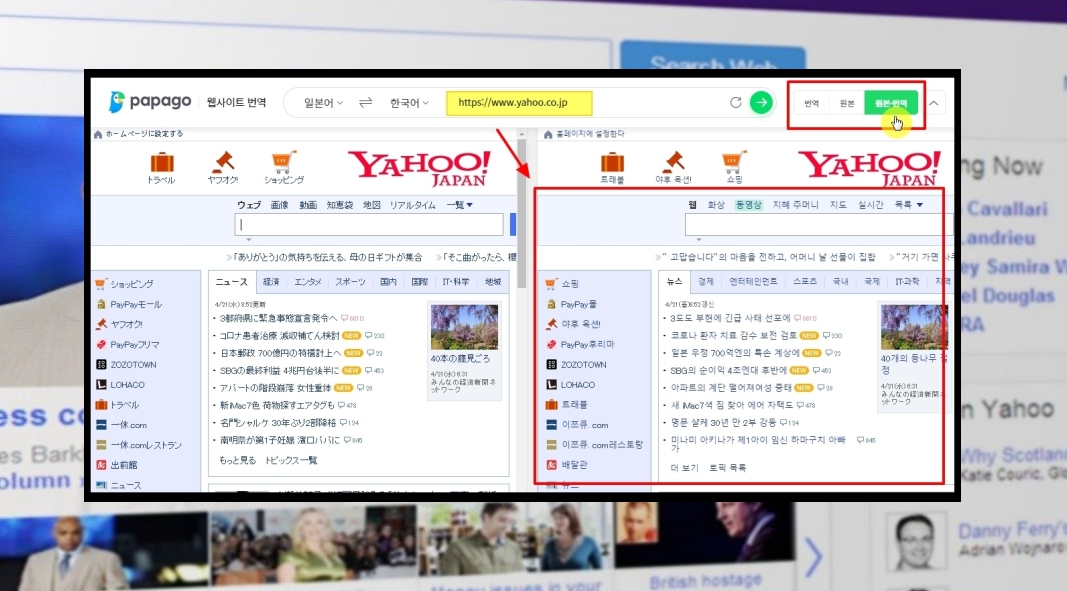
Task: Click the ショッピング cart icon in left pane
Action: (284, 163)
